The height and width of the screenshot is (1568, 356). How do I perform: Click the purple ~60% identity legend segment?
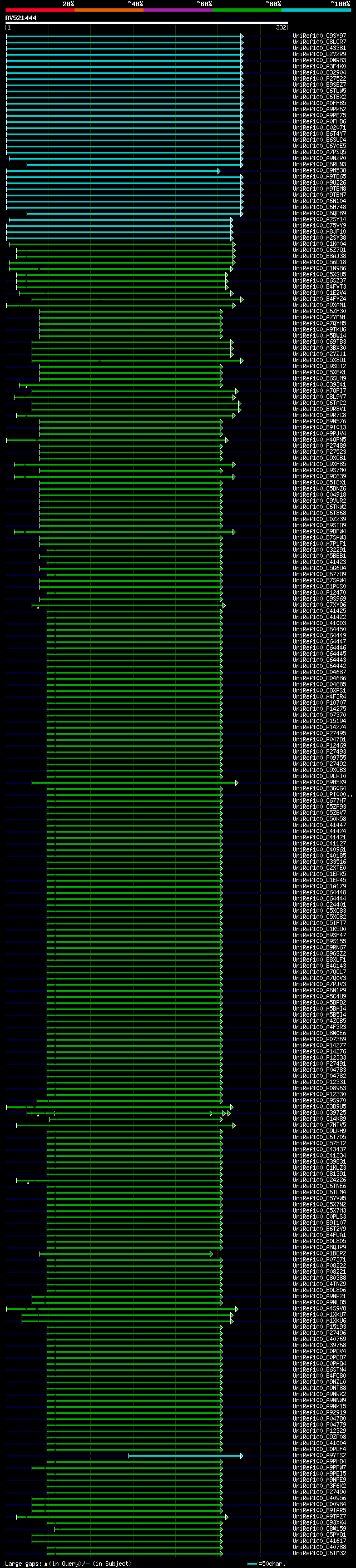point(177,10)
